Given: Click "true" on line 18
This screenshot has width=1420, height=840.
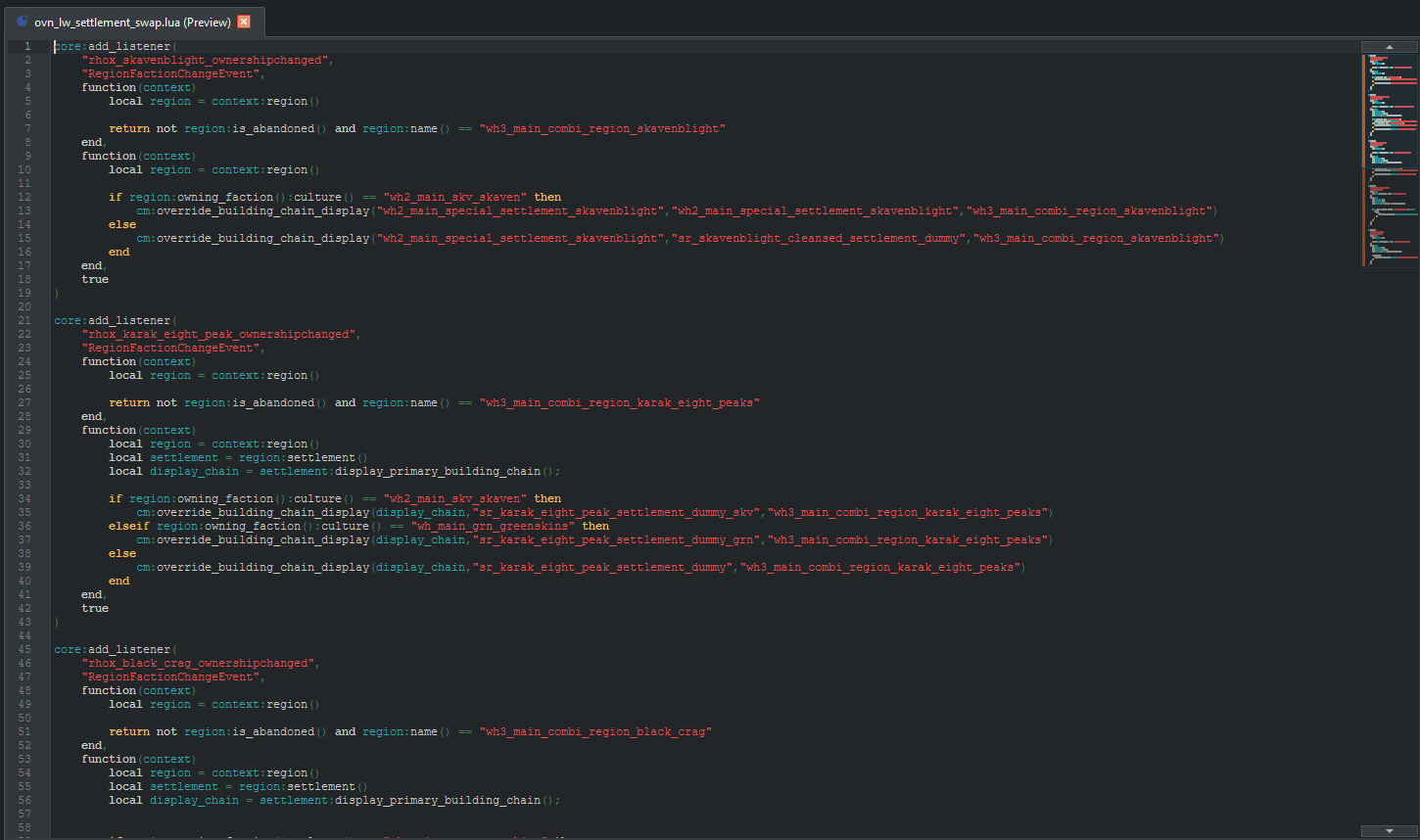Looking at the screenshot, I should click(95, 279).
